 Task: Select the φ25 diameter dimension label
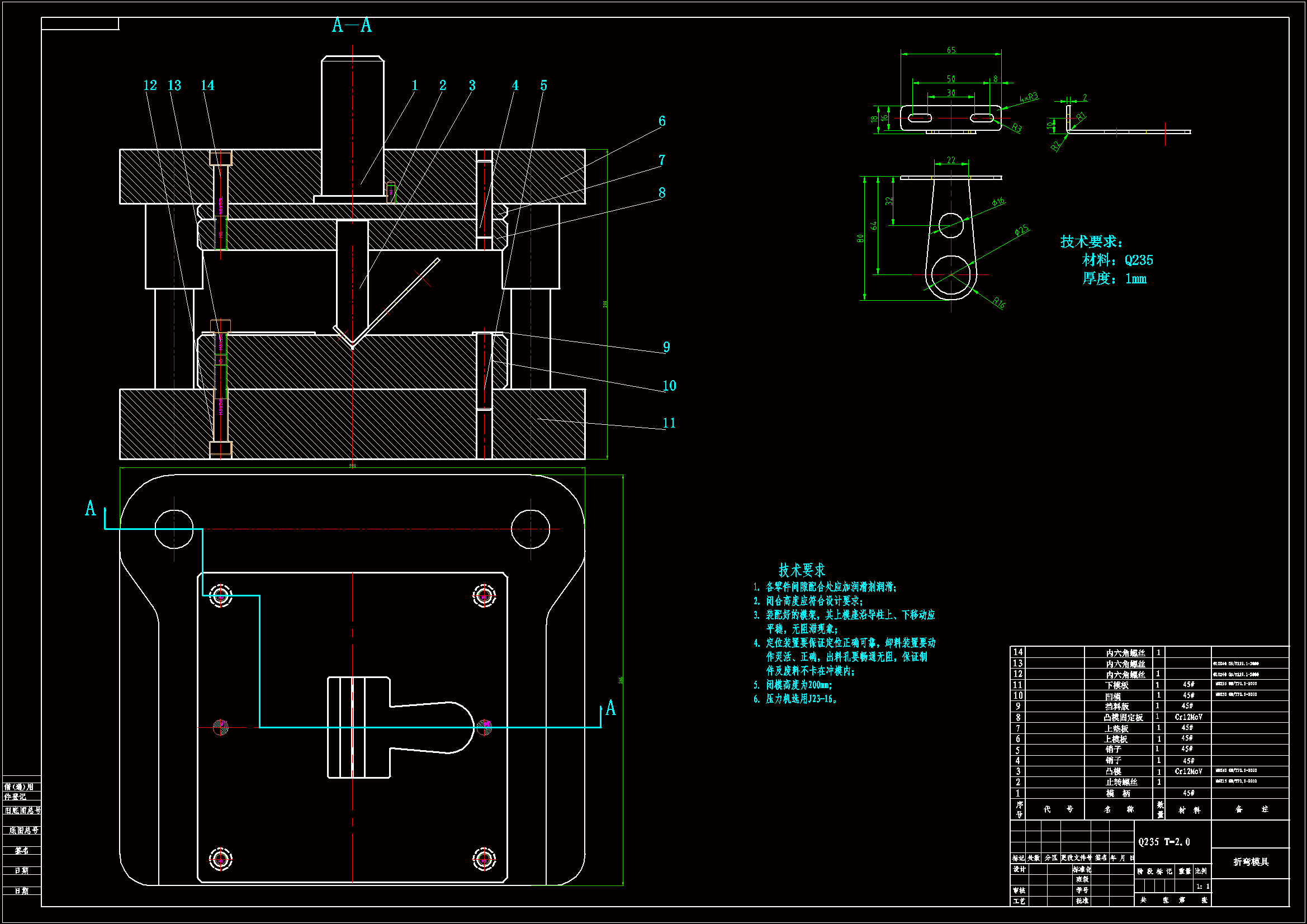(x=1021, y=230)
